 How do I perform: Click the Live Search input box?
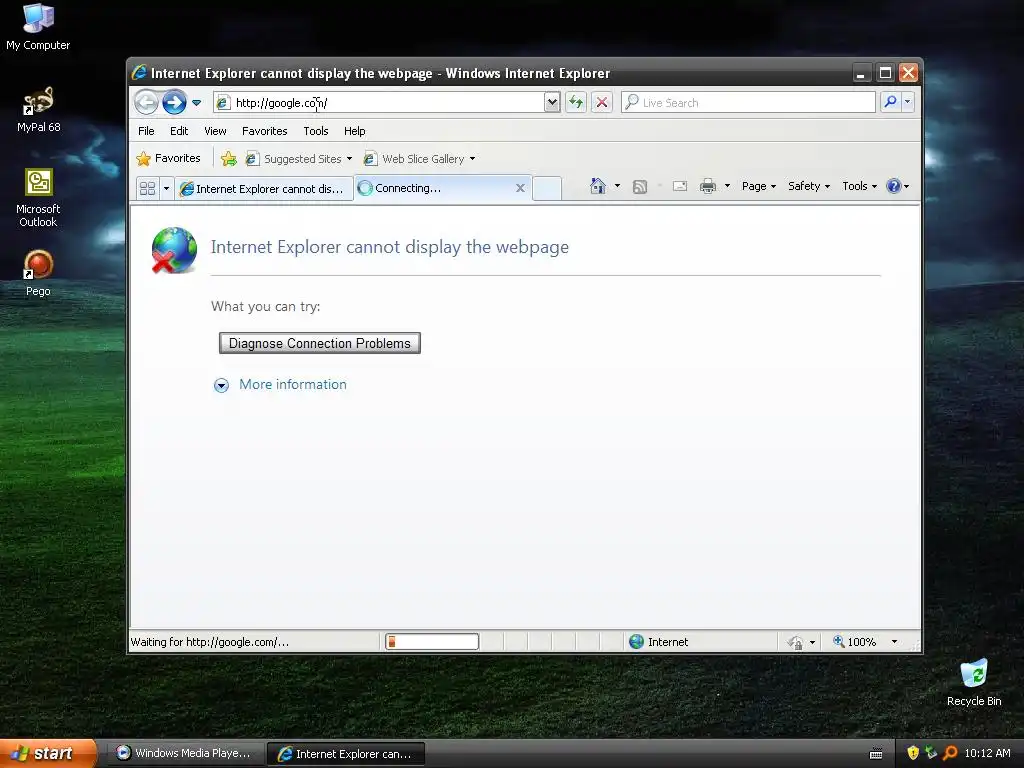pyautogui.click(x=748, y=103)
